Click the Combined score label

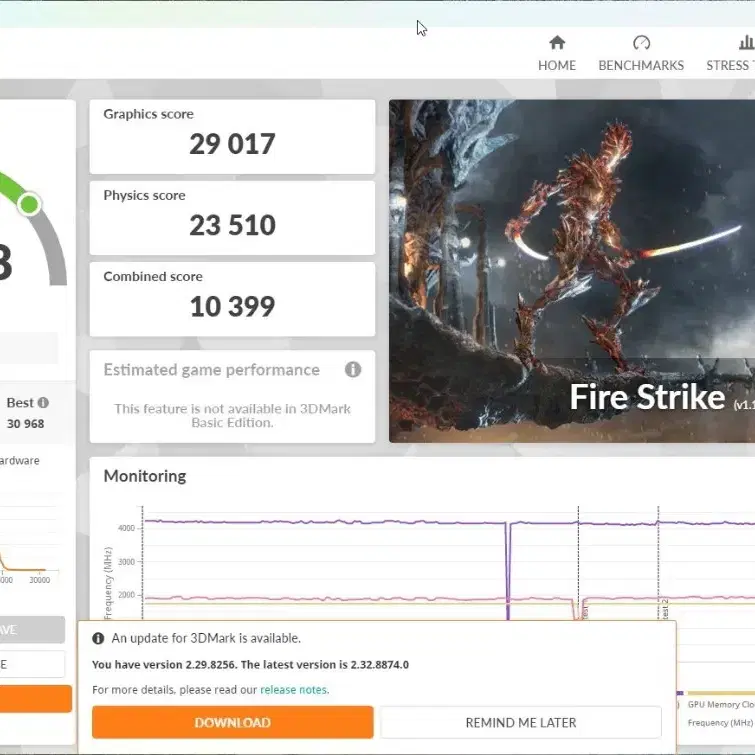coord(153,277)
